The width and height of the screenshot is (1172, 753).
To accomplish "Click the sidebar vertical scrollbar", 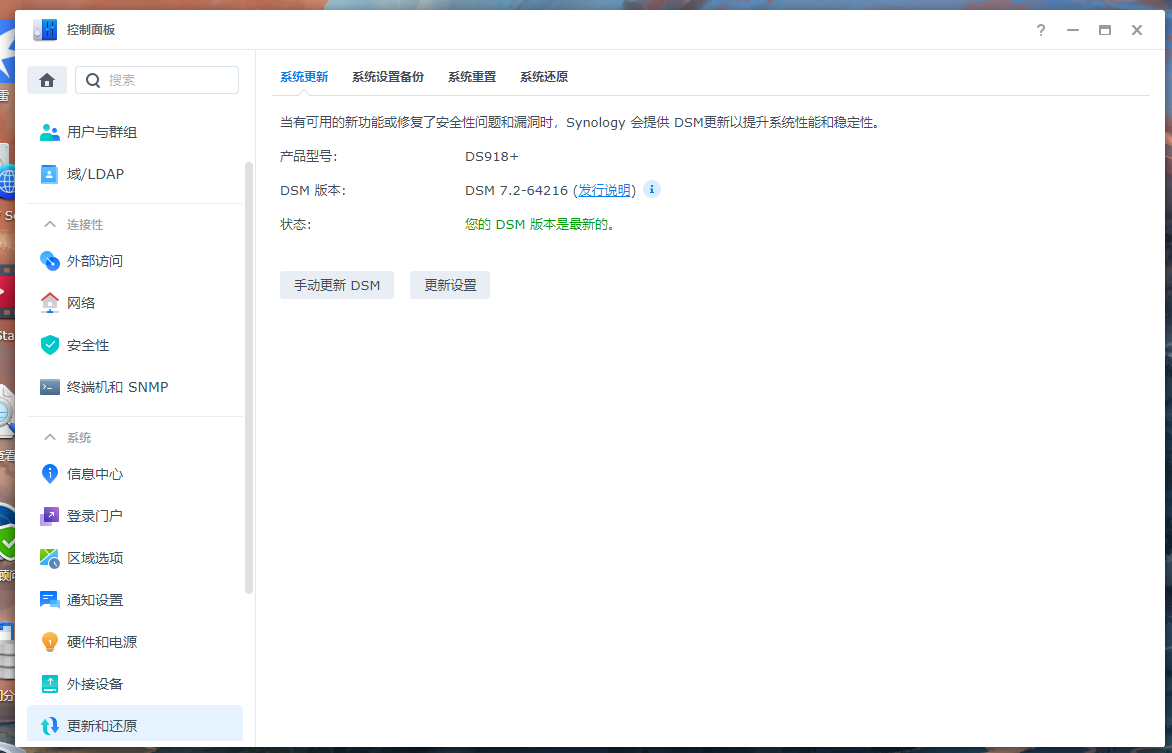I will (x=249, y=378).
